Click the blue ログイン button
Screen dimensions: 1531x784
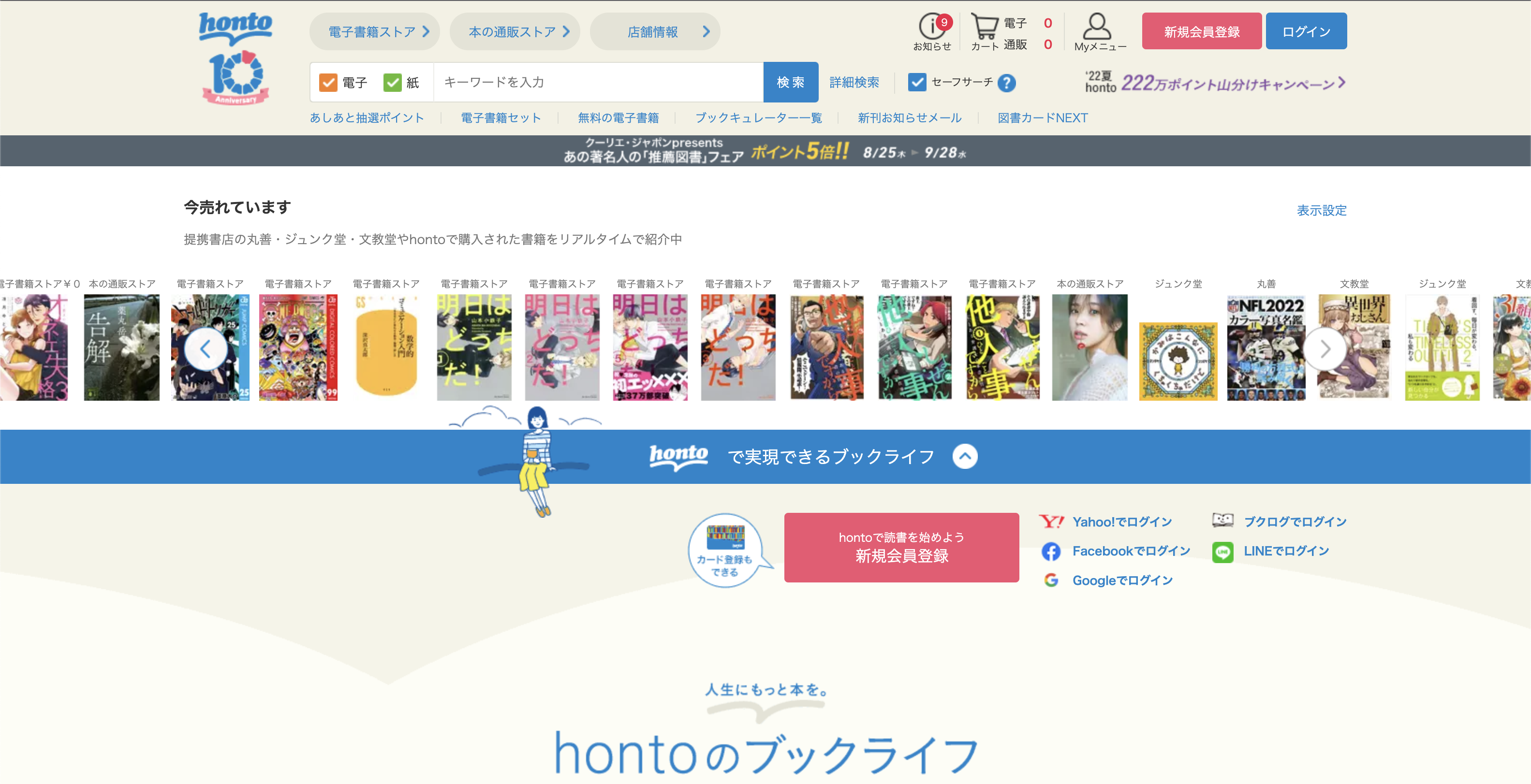1306,31
